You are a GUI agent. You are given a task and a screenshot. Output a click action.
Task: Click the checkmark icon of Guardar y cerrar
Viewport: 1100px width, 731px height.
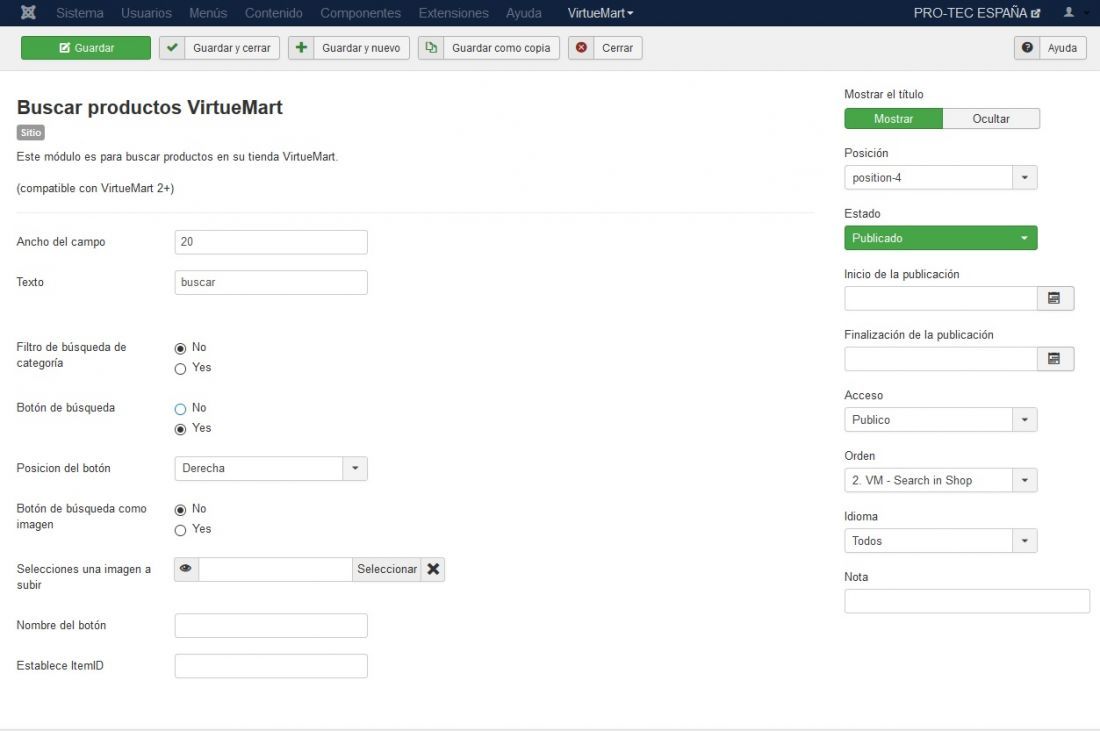[x=172, y=48]
